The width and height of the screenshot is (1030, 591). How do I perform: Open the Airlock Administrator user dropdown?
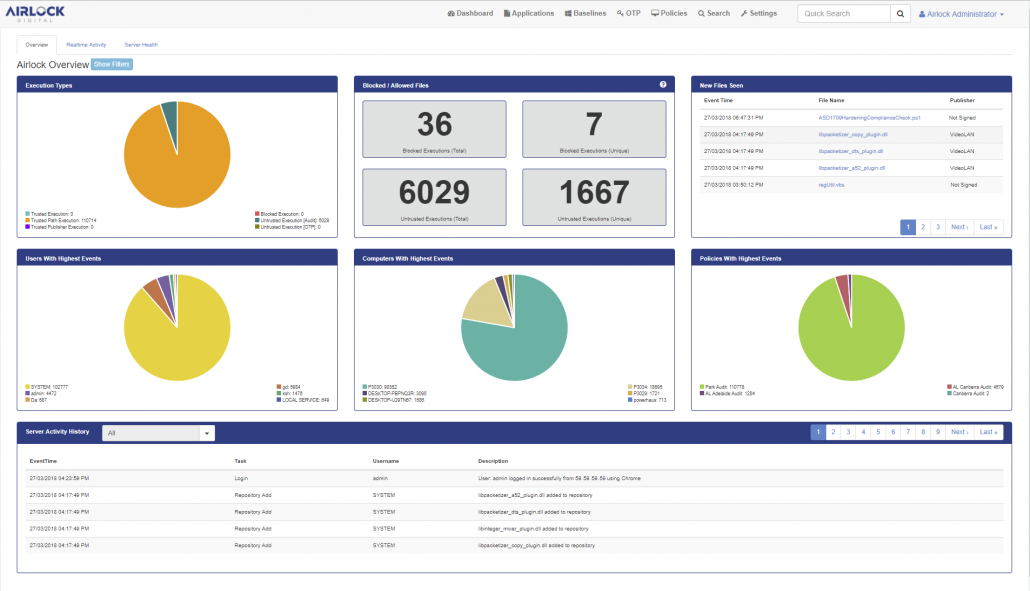pos(961,14)
